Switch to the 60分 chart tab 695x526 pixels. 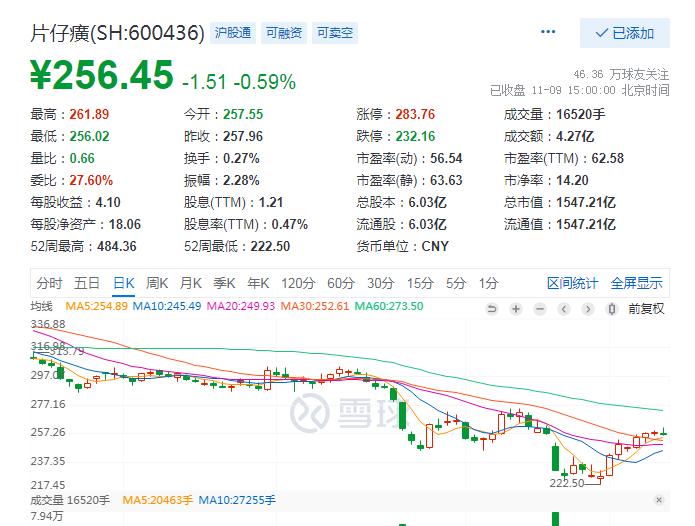340,283
